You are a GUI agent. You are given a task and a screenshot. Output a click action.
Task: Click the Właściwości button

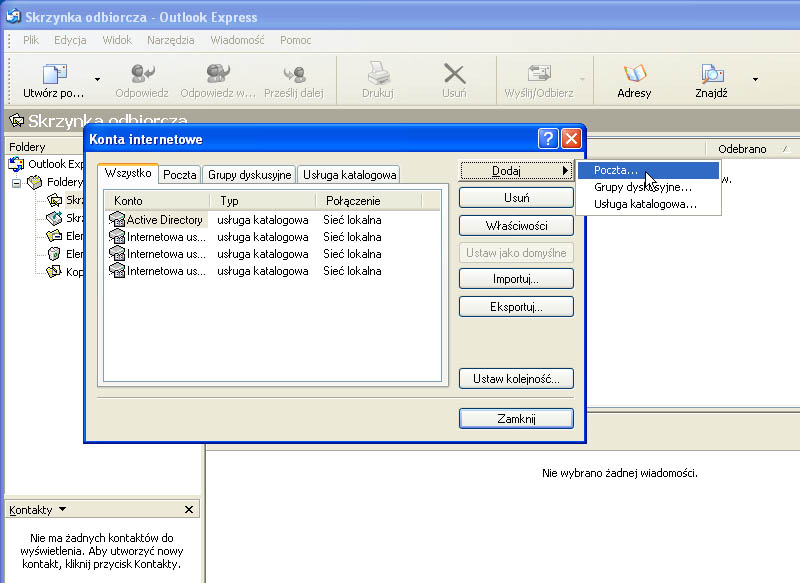pos(516,226)
